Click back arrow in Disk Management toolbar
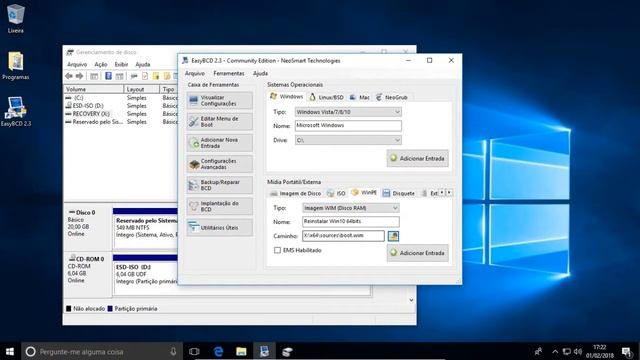 click(69, 76)
